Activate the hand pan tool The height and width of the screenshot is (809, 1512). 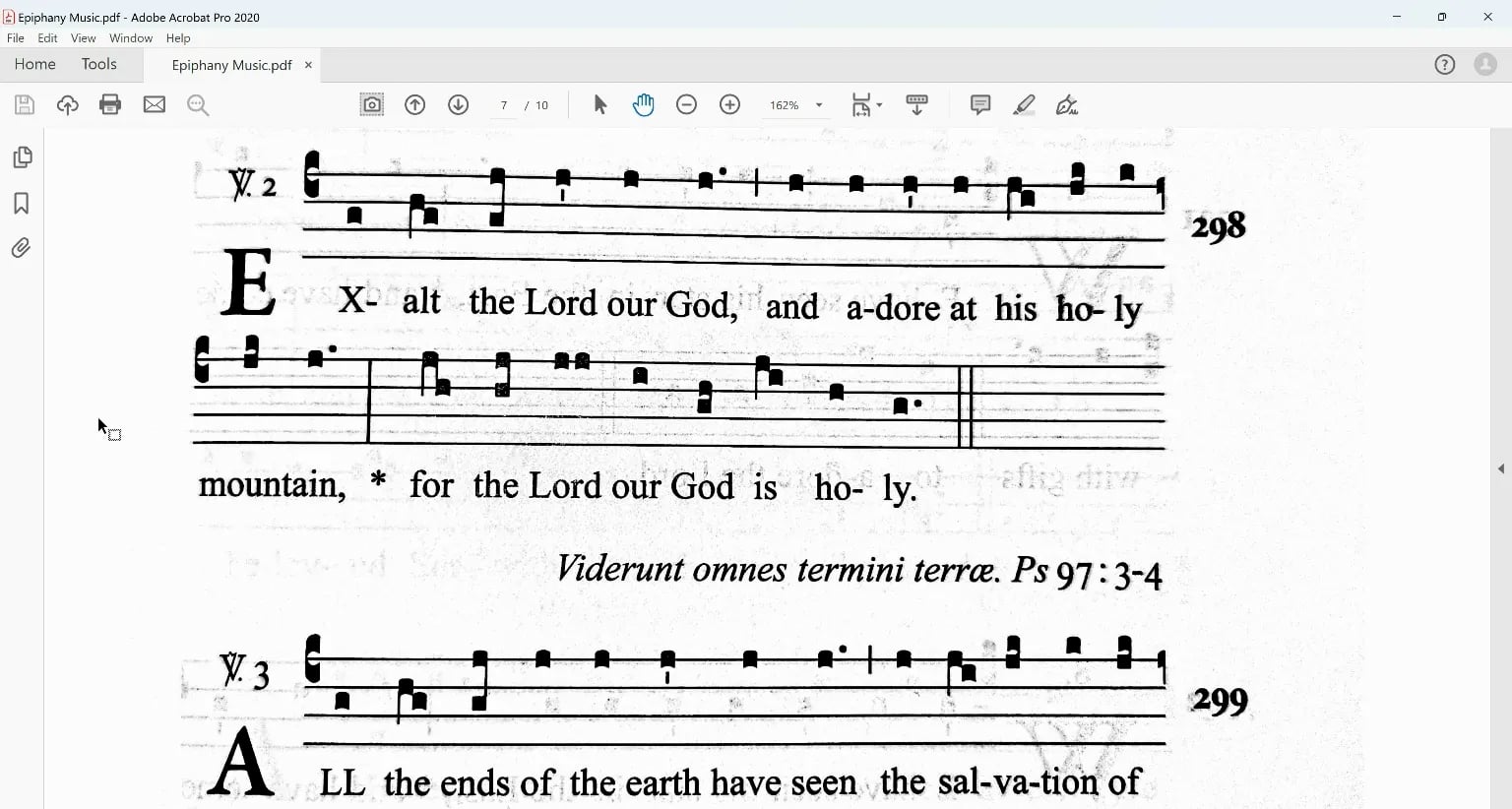644,105
